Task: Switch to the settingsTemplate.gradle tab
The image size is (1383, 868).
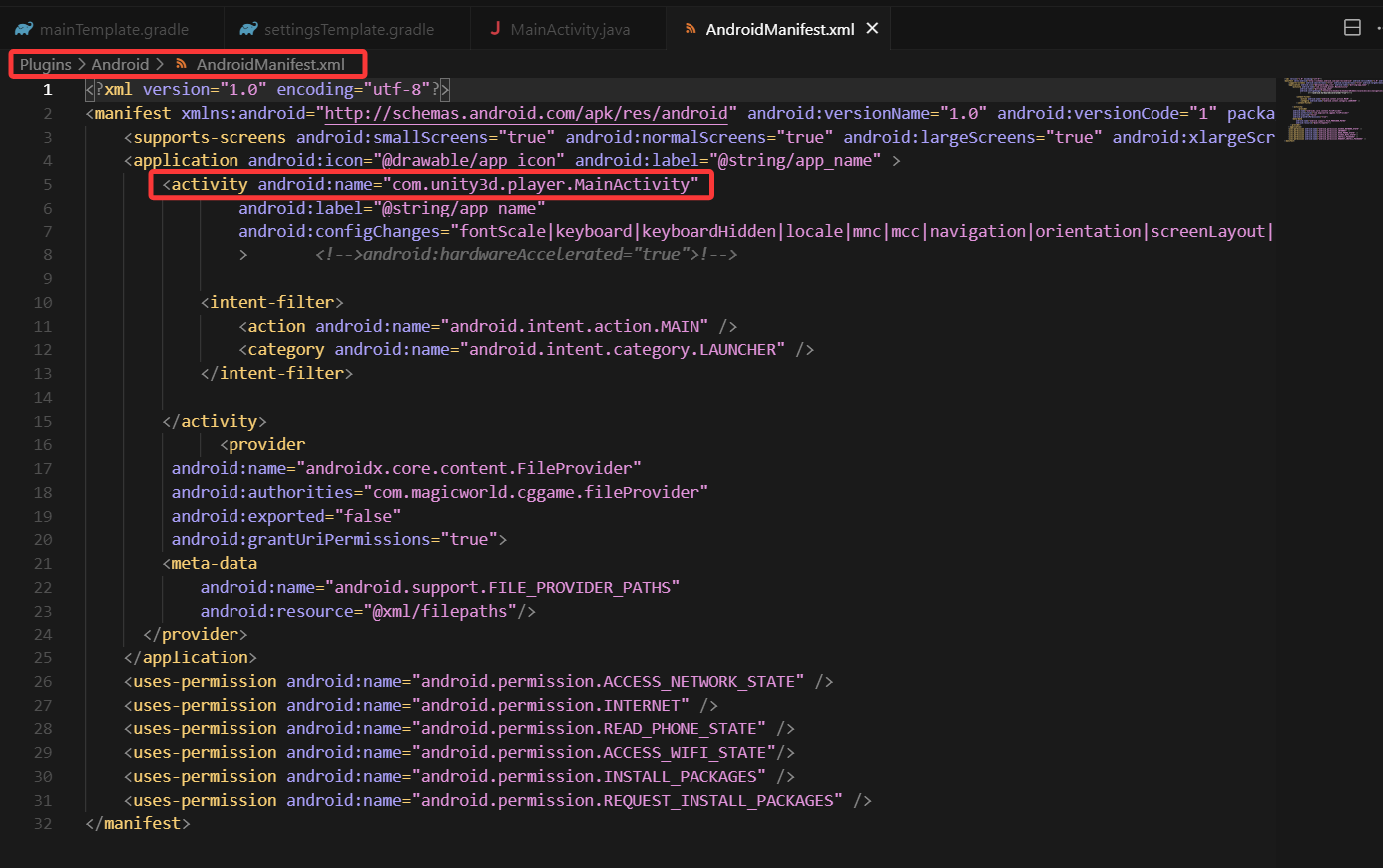Action: [347, 29]
